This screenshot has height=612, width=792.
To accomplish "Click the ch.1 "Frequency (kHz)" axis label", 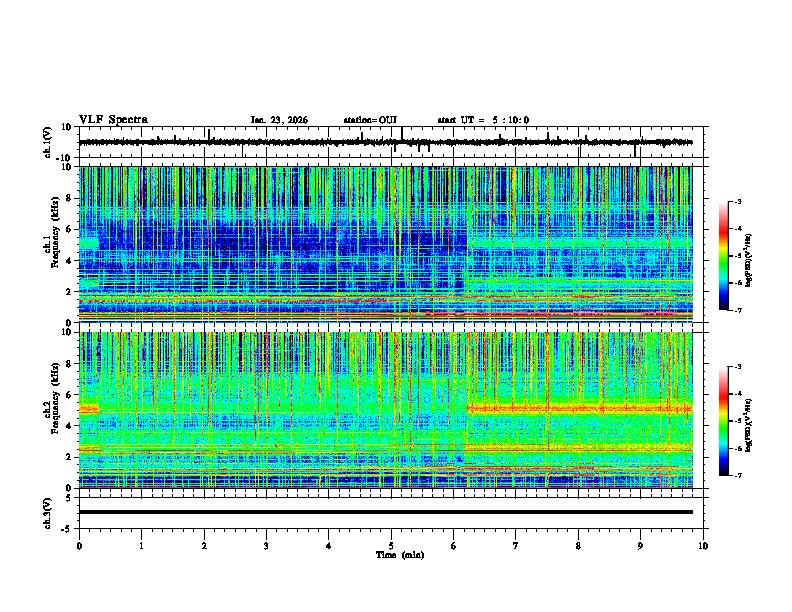I will coord(56,232).
